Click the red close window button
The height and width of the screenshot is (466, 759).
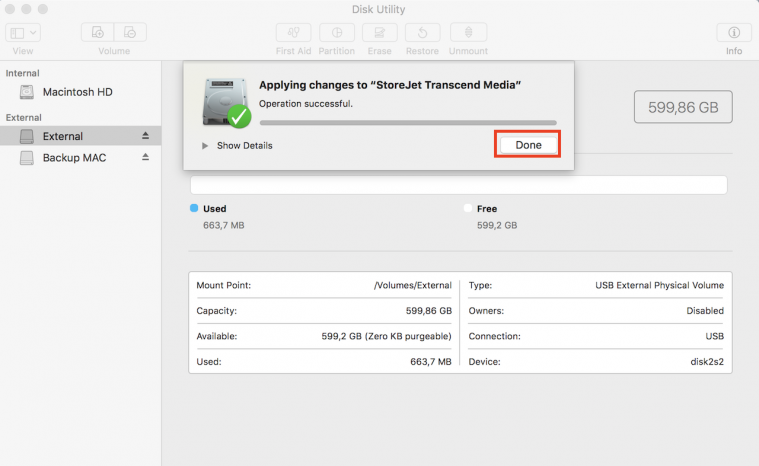click(x=10, y=9)
